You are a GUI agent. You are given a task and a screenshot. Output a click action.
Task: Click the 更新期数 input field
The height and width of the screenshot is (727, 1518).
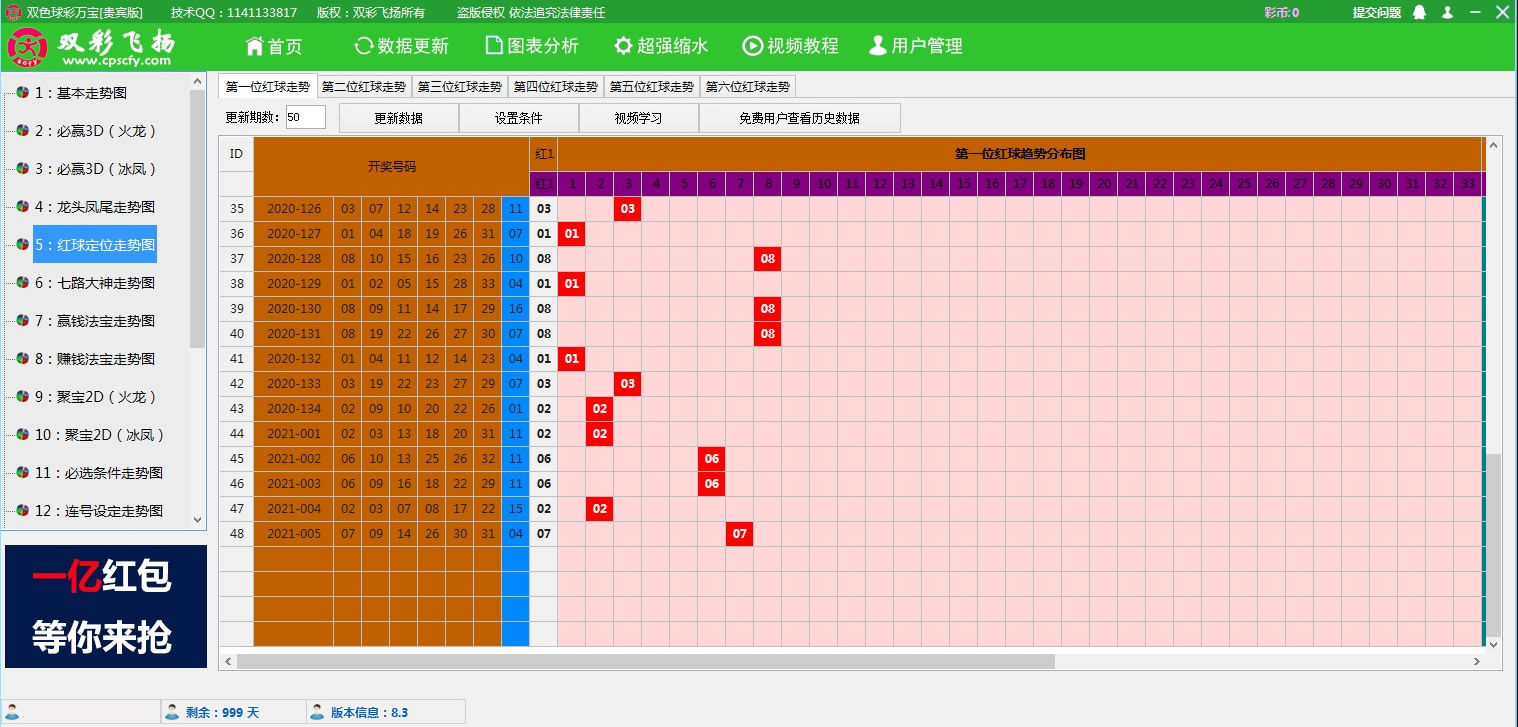(x=305, y=117)
